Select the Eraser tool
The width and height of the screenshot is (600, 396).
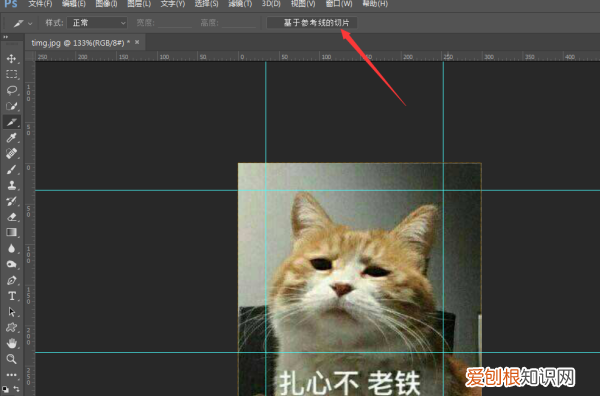click(x=11, y=217)
